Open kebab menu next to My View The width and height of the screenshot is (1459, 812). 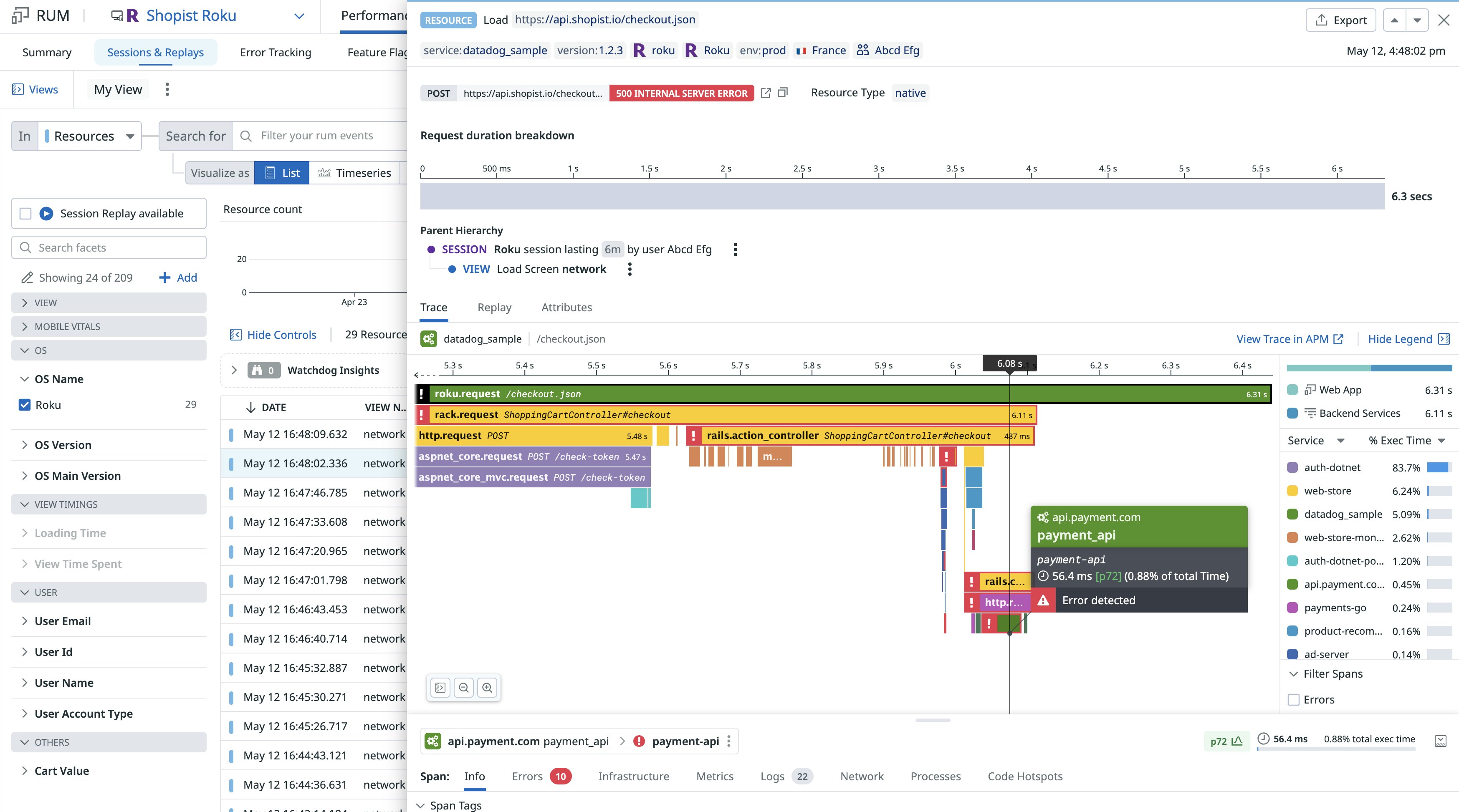click(167, 89)
